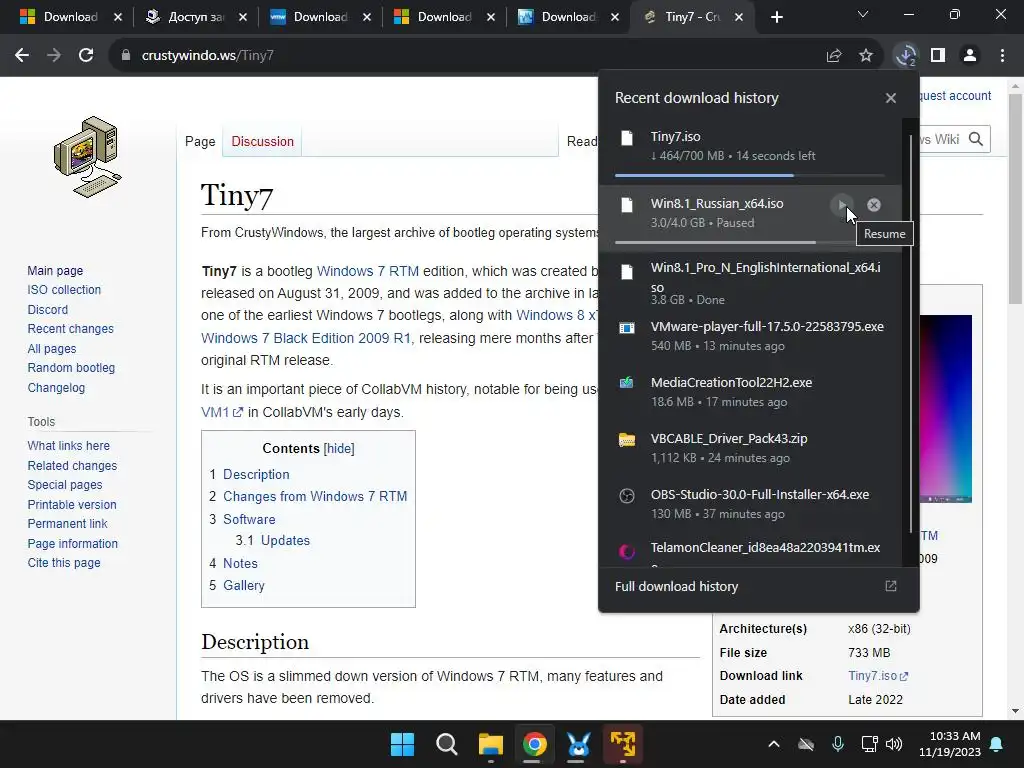Open File Explorer from the taskbar
This screenshot has width=1024, height=768.
[x=490, y=744]
